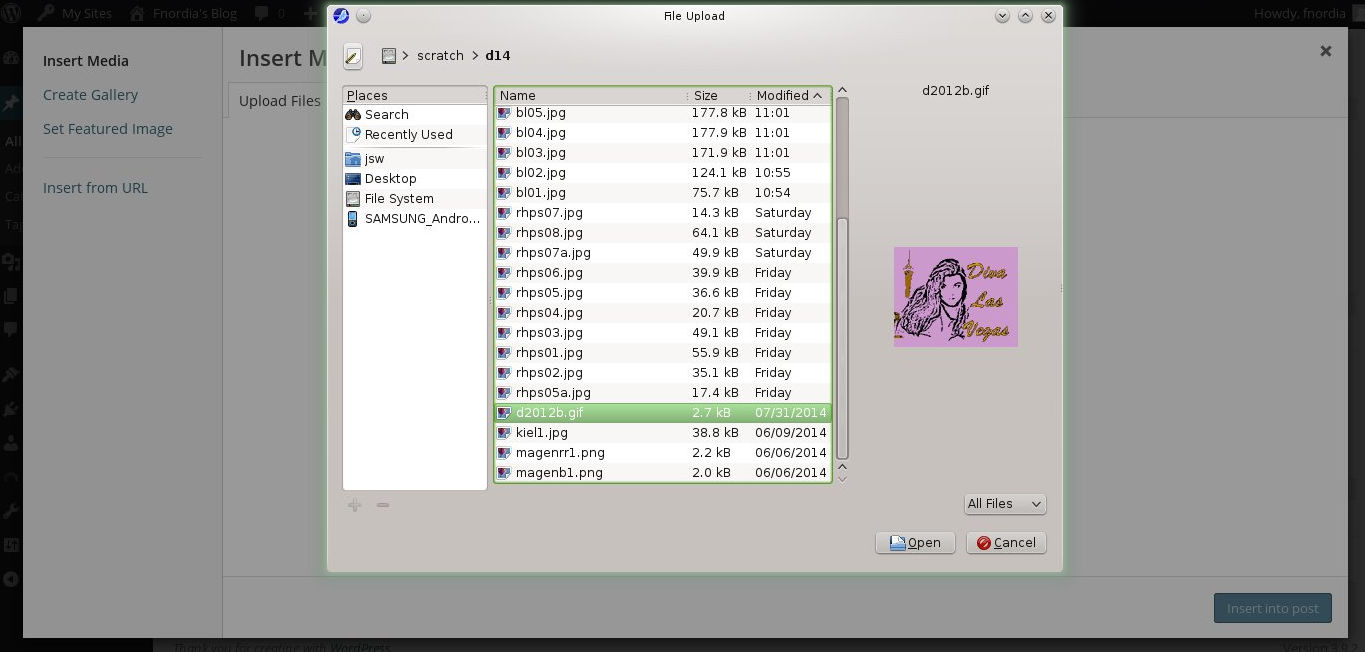This screenshot has width=1365, height=652.
Task: Click the add bookmark plus icon
Action: [354, 505]
